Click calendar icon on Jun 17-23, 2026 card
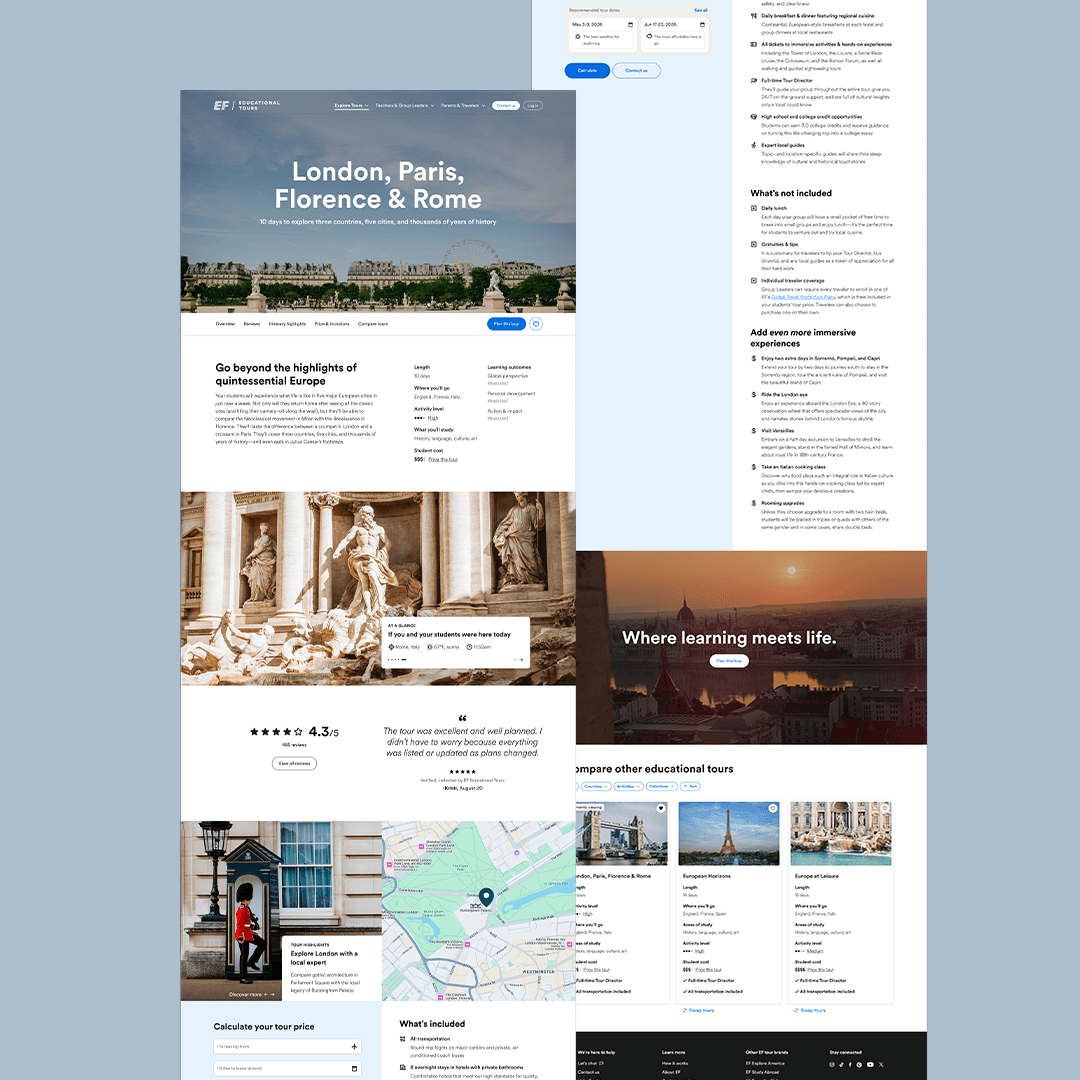The width and height of the screenshot is (1080, 1080). tap(703, 25)
